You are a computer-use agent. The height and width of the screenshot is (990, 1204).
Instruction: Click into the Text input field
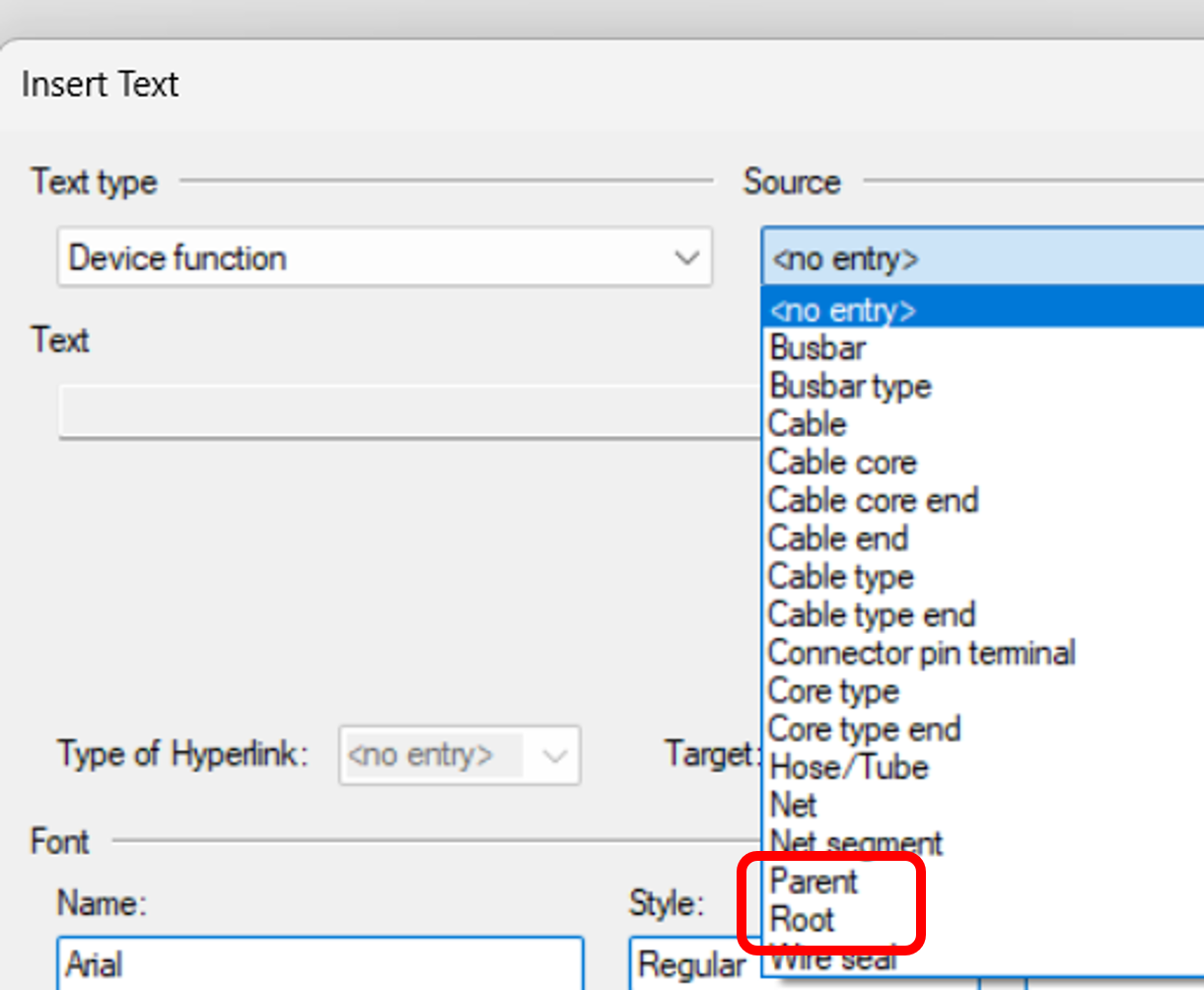click(409, 412)
